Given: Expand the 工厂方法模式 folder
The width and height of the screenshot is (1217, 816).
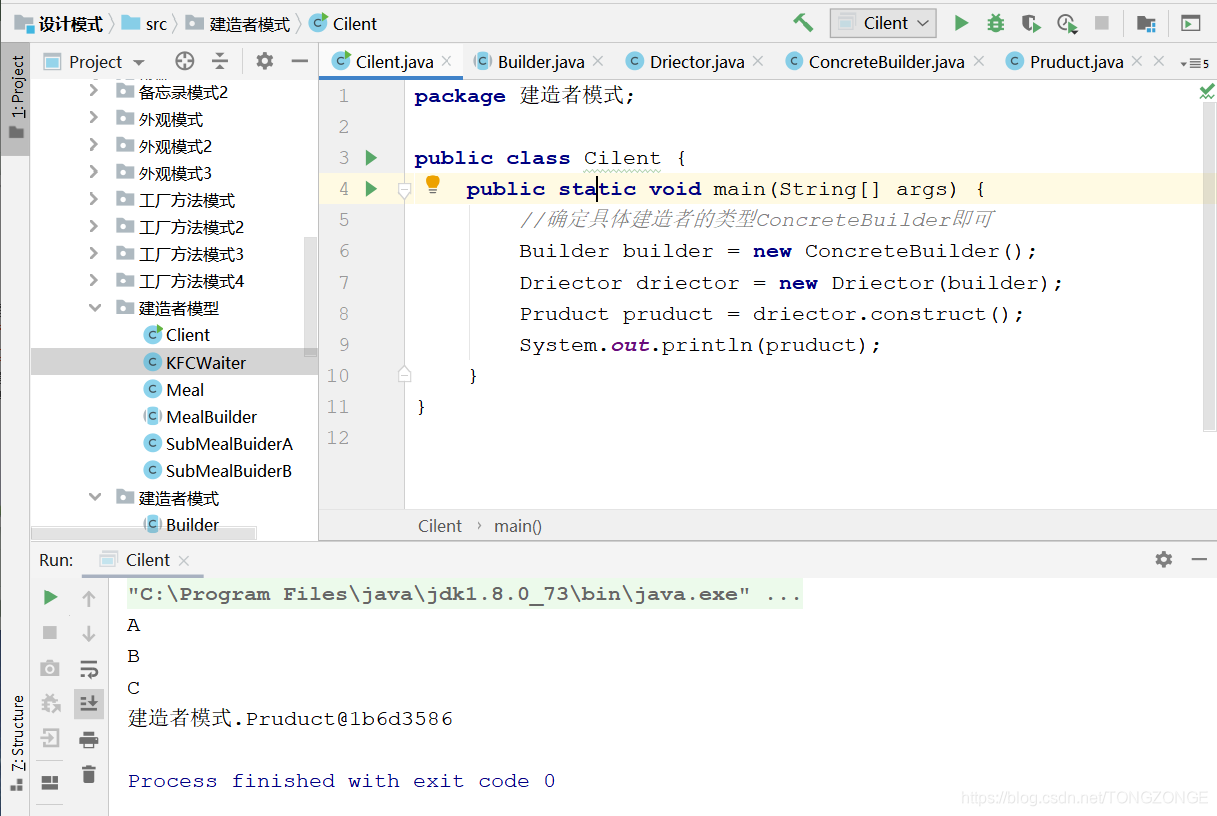Looking at the screenshot, I should pyautogui.click(x=94, y=199).
